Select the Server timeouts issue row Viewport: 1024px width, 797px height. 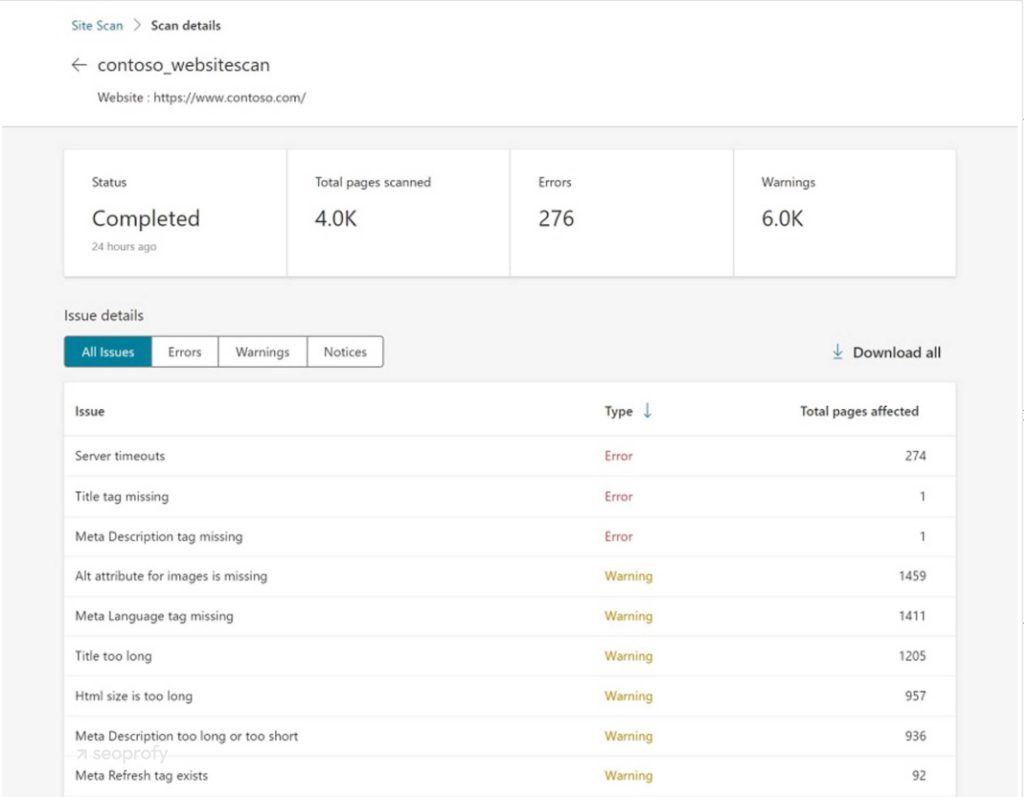(x=300, y=456)
